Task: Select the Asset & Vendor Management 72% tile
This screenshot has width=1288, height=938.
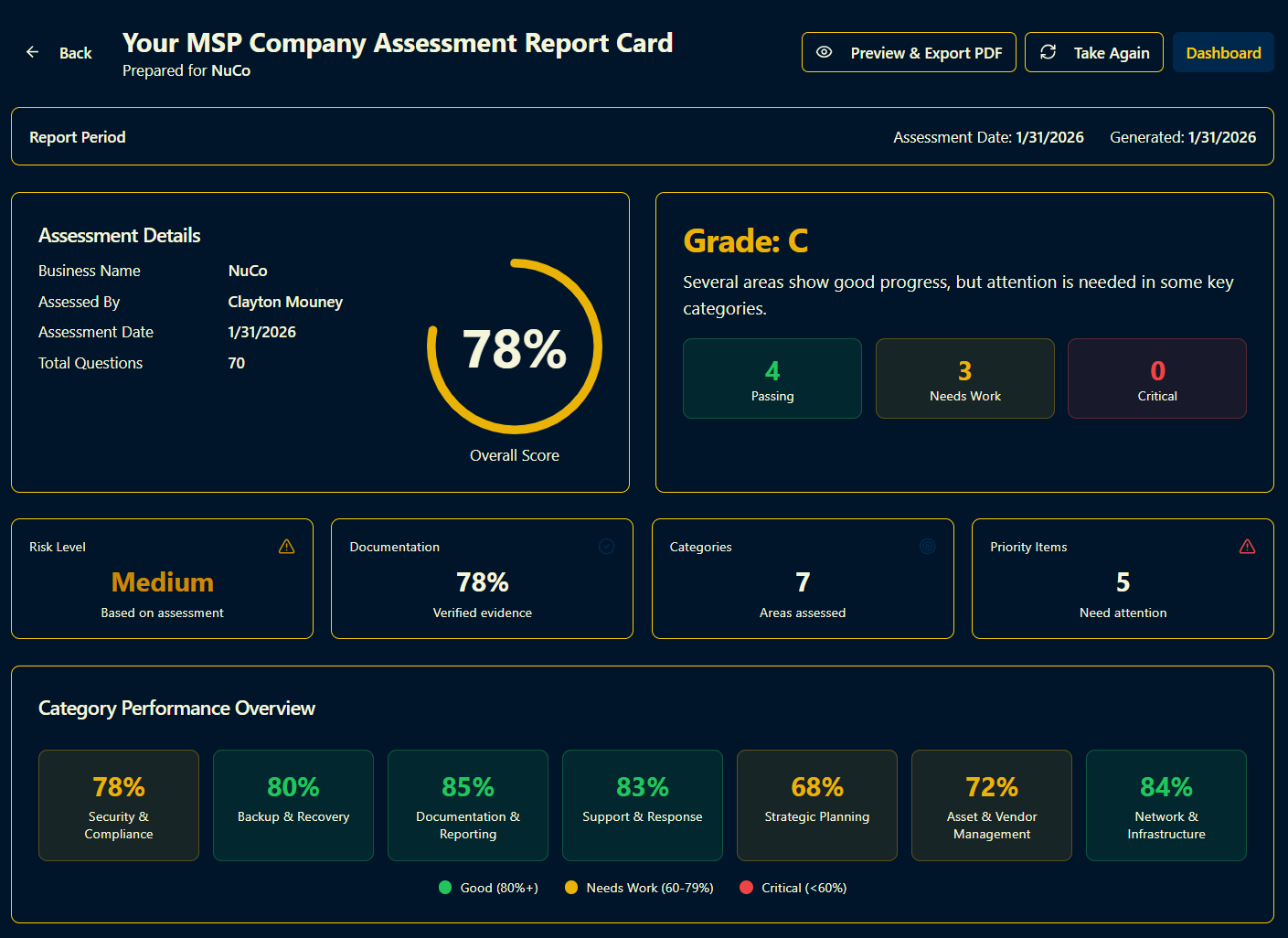Action: click(992, 805)
